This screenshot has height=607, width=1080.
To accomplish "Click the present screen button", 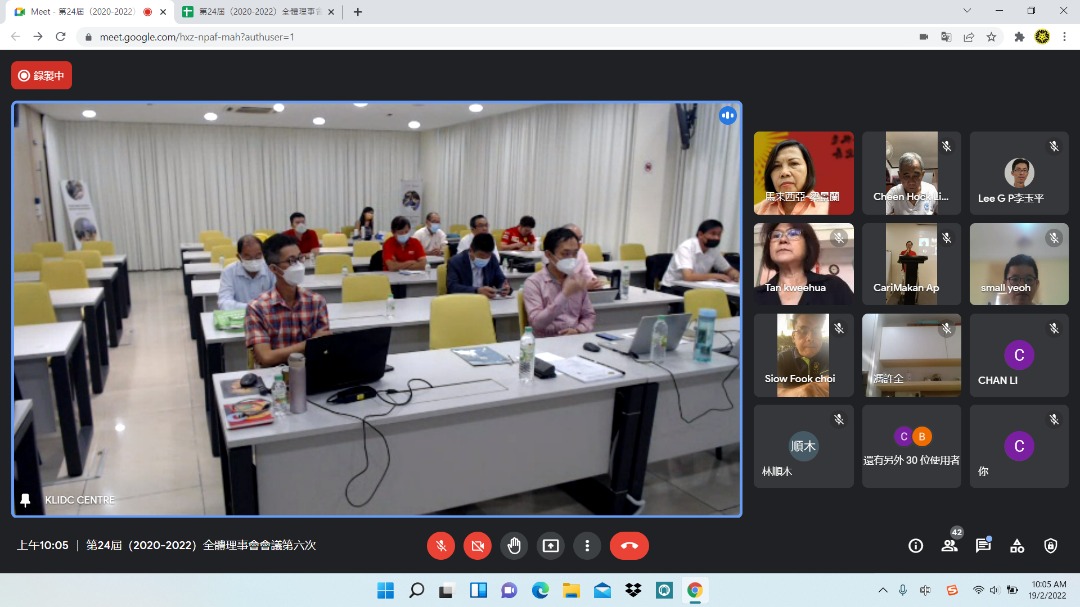I will point(550,545).
